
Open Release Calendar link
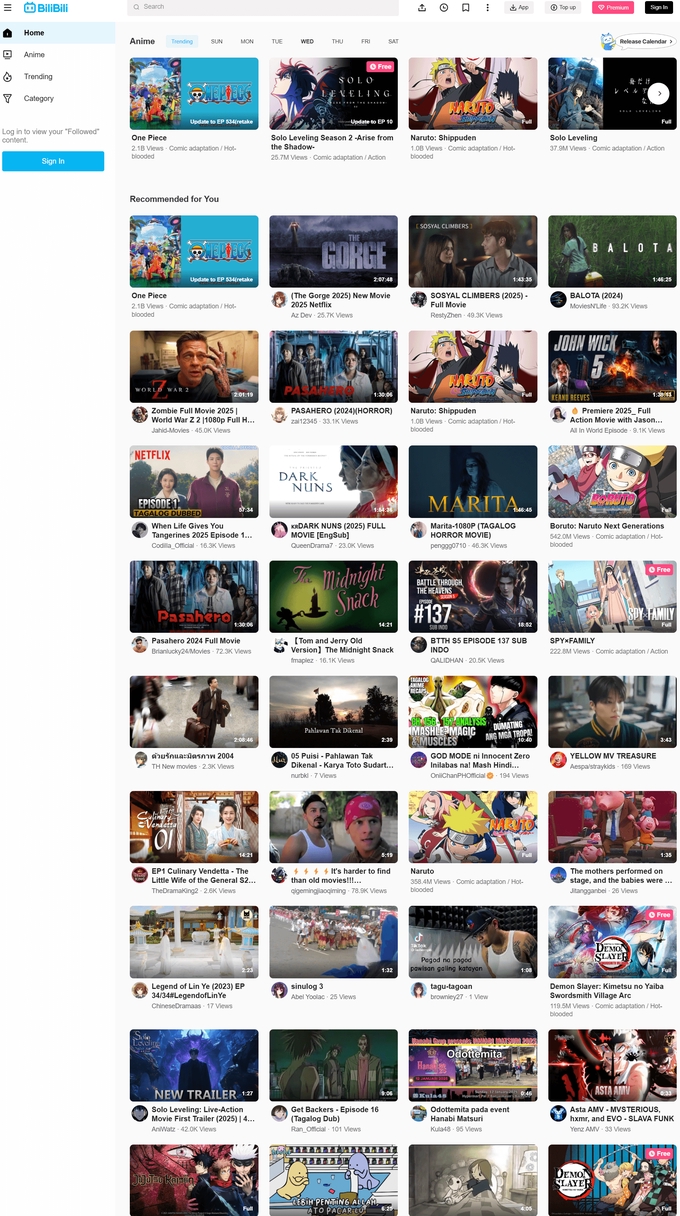click(646, 42)
